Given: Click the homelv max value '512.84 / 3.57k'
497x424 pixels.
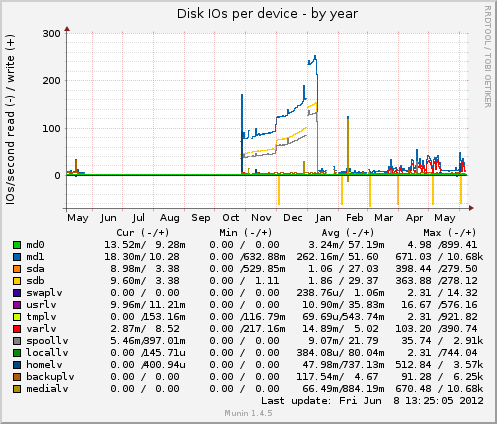Looking at the screenshot, I should click(x=439, y=365).
